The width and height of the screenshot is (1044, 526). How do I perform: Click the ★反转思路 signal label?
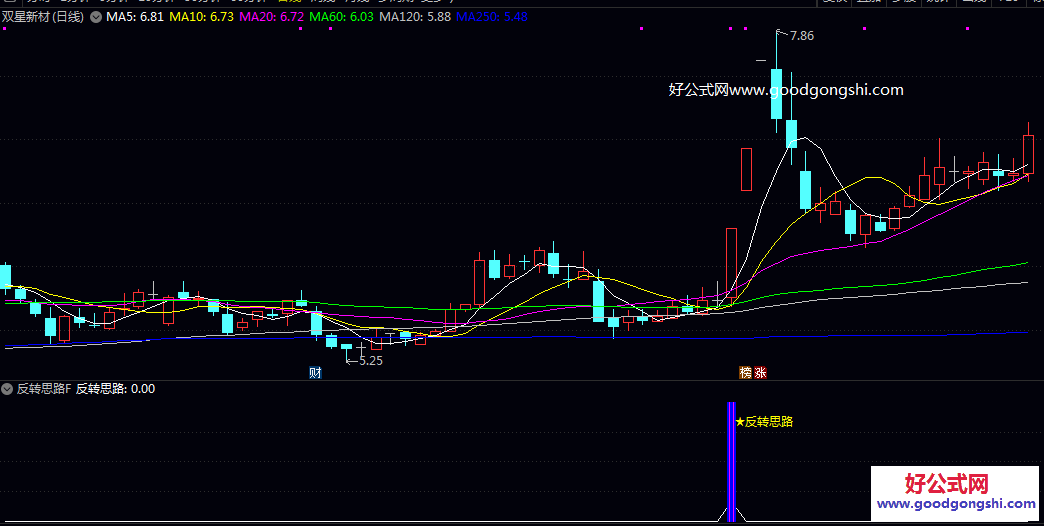[764, 421]
